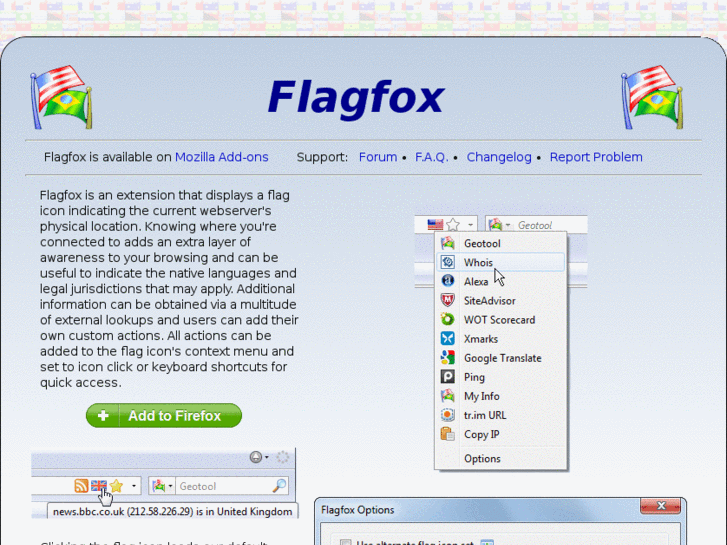Viewport: 727px width, 545px height.
Task: Click the magnifying glass search icon
Action: [280, 486]
